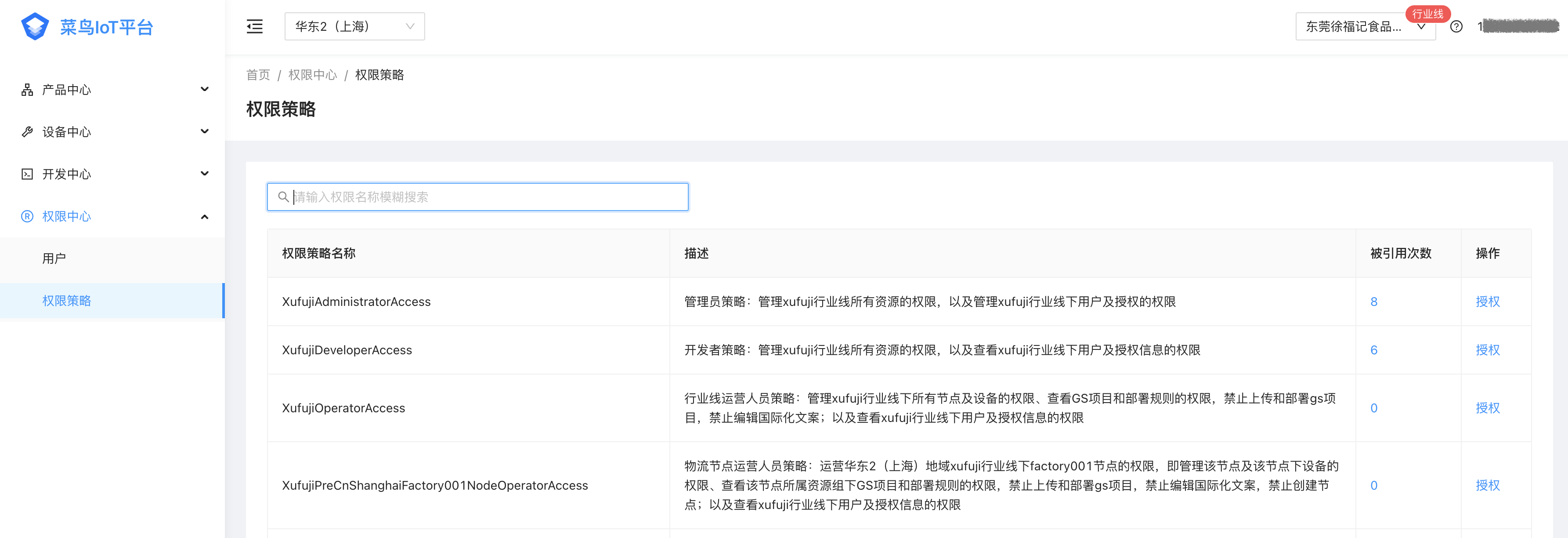Click the 设备中心 wrench icon

pos(27,132)
